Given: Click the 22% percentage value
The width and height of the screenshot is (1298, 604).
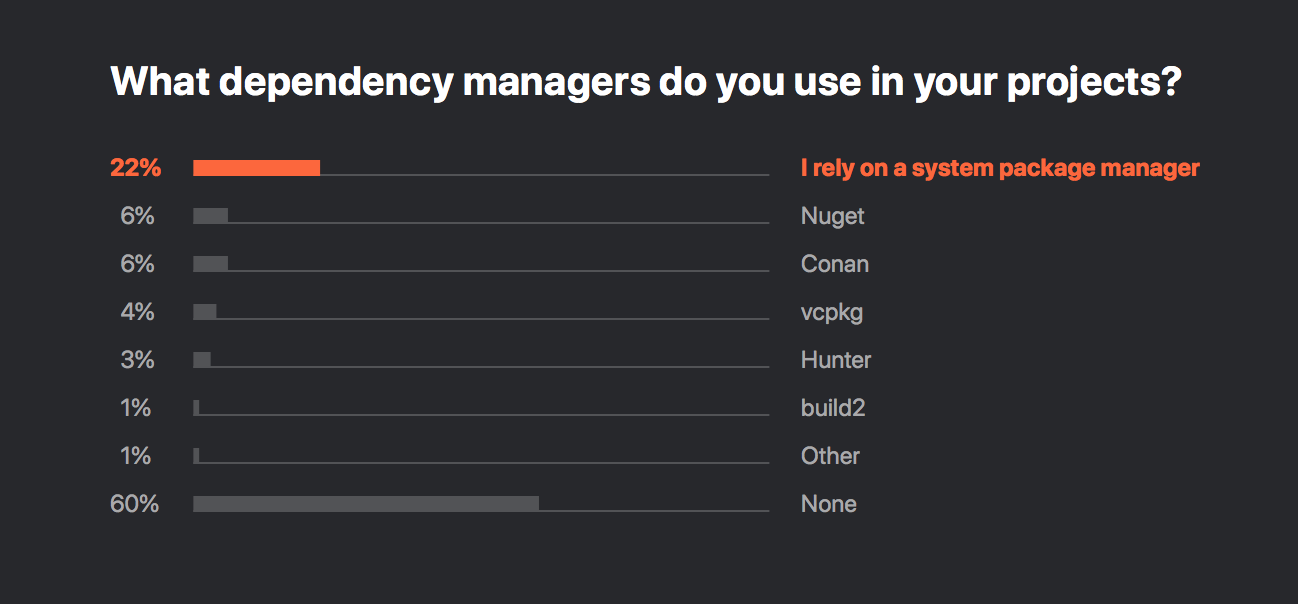Looking at the screenshot, I should (x=135, y=168).
